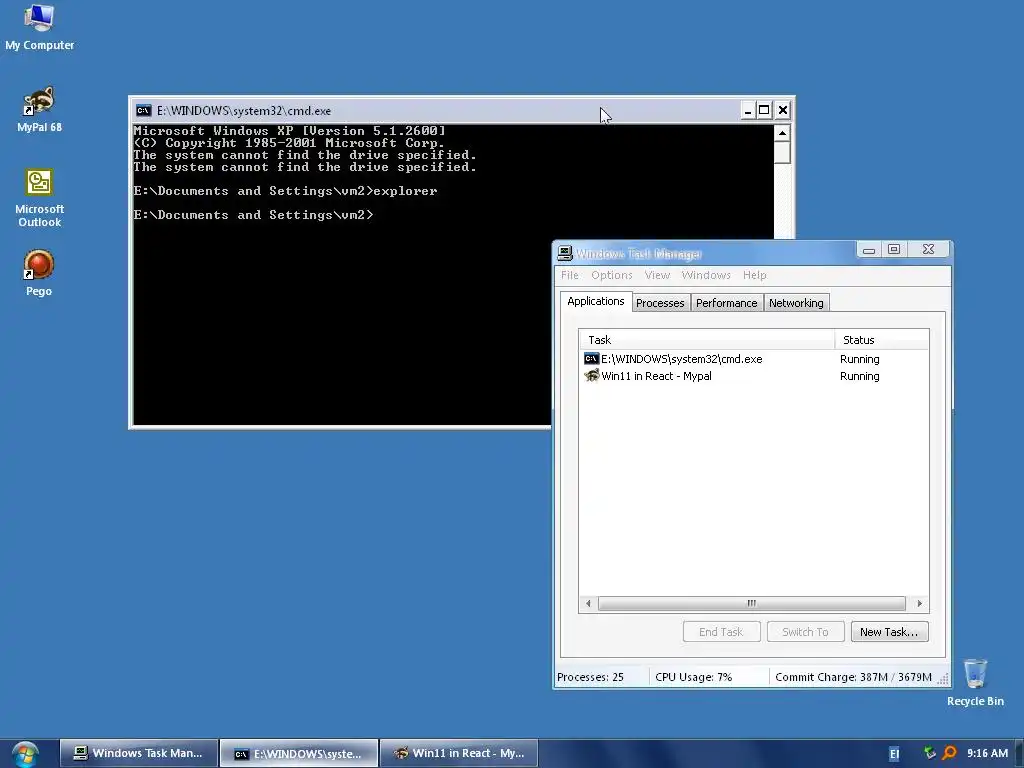
Task: Switch to the Networking tab
Action: (796, 303)
